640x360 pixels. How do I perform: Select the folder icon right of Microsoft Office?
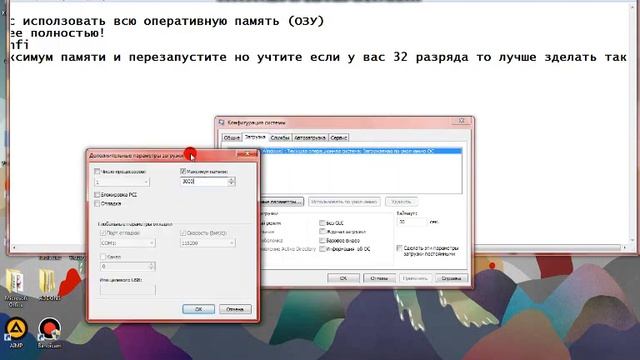[x=49, y=284]
